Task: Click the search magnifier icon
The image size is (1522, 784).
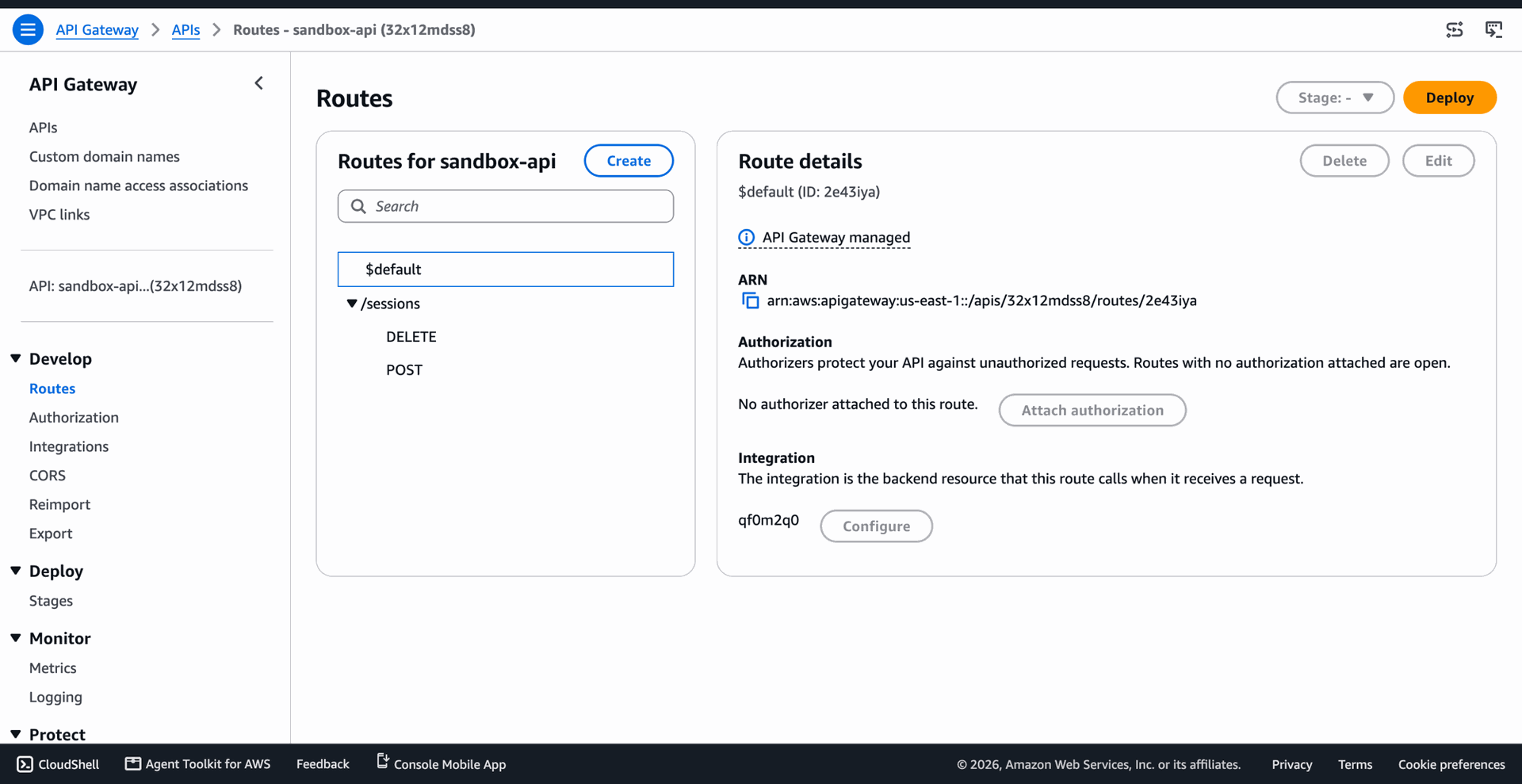Action: tap(358, 206)
